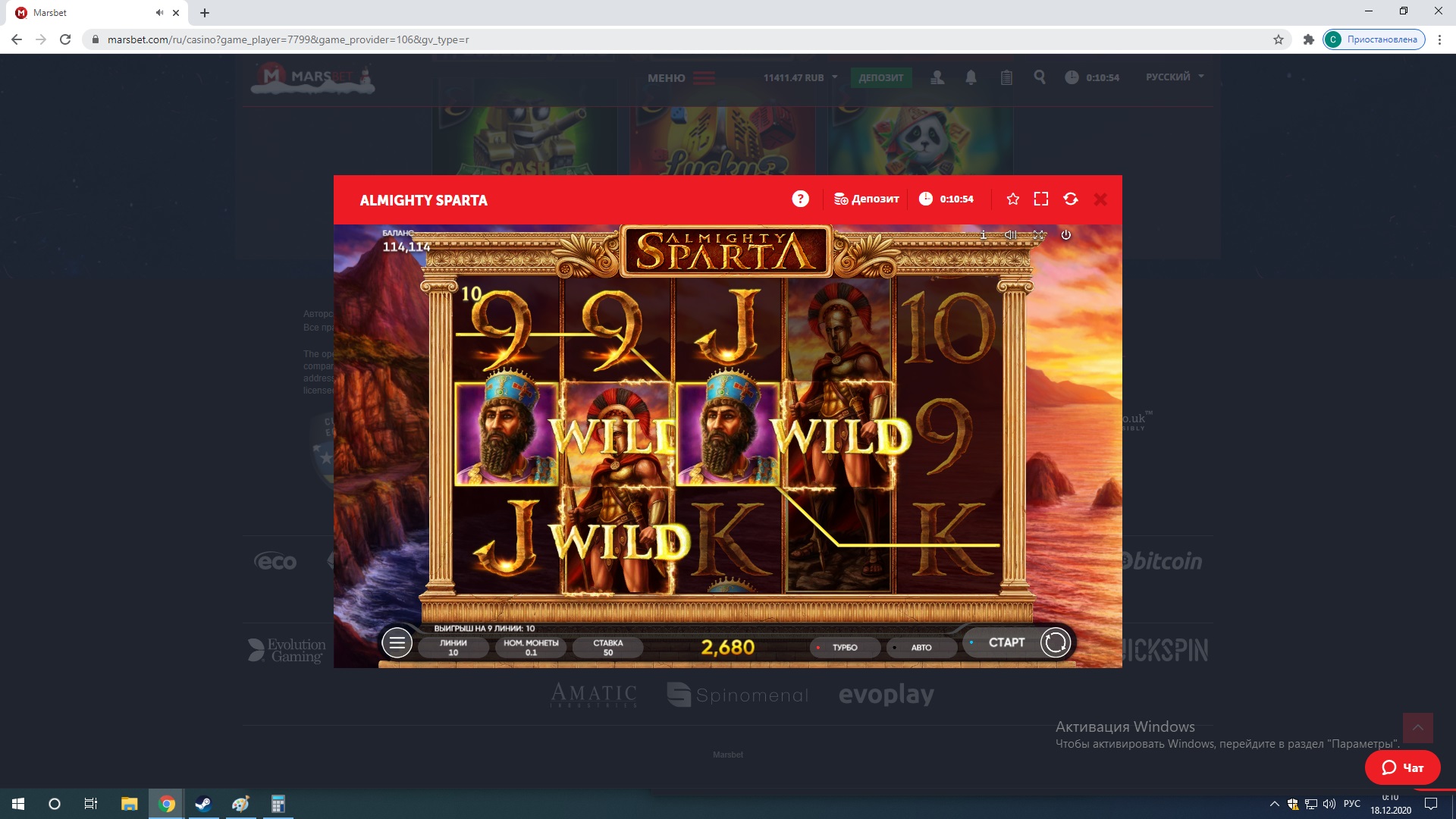Click the Spinomenal provider logo
This screenshot has width=1456, height=819.
point(738,695)
